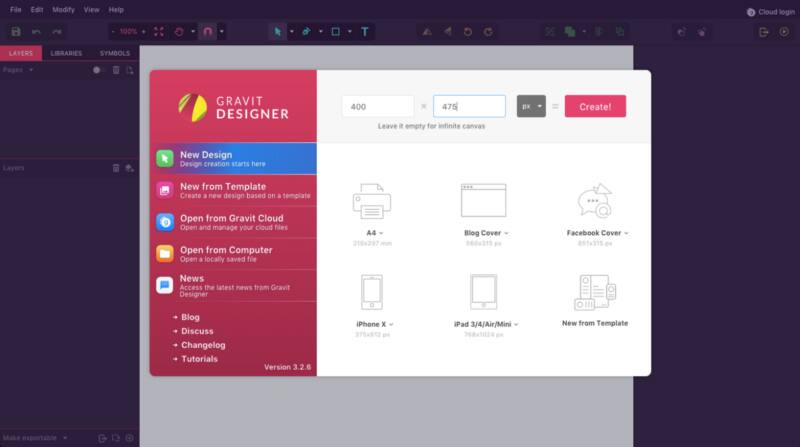Click the trash icon in the Layers section

(116, 168)
